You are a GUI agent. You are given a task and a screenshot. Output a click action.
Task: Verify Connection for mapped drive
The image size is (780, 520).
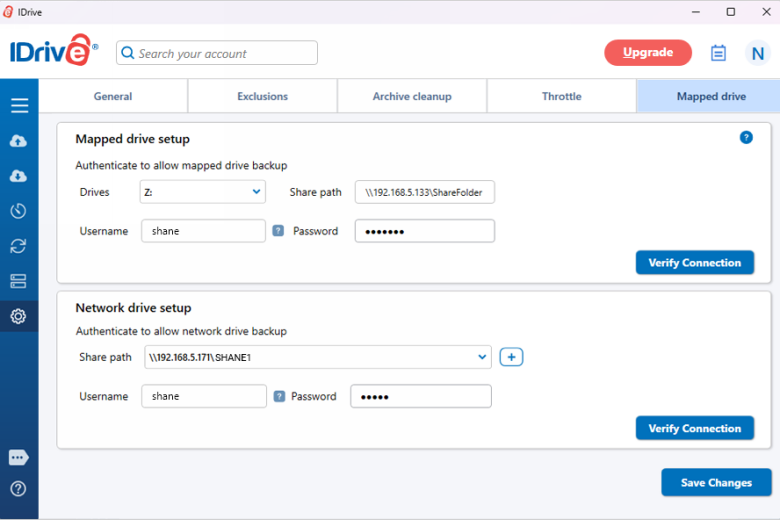[695, 263]
